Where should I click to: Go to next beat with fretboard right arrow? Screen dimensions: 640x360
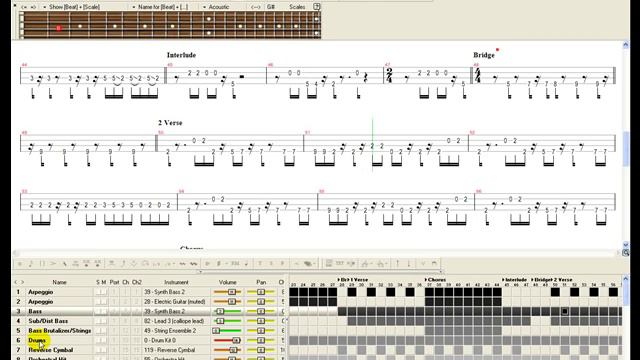(x=33, y=7)
